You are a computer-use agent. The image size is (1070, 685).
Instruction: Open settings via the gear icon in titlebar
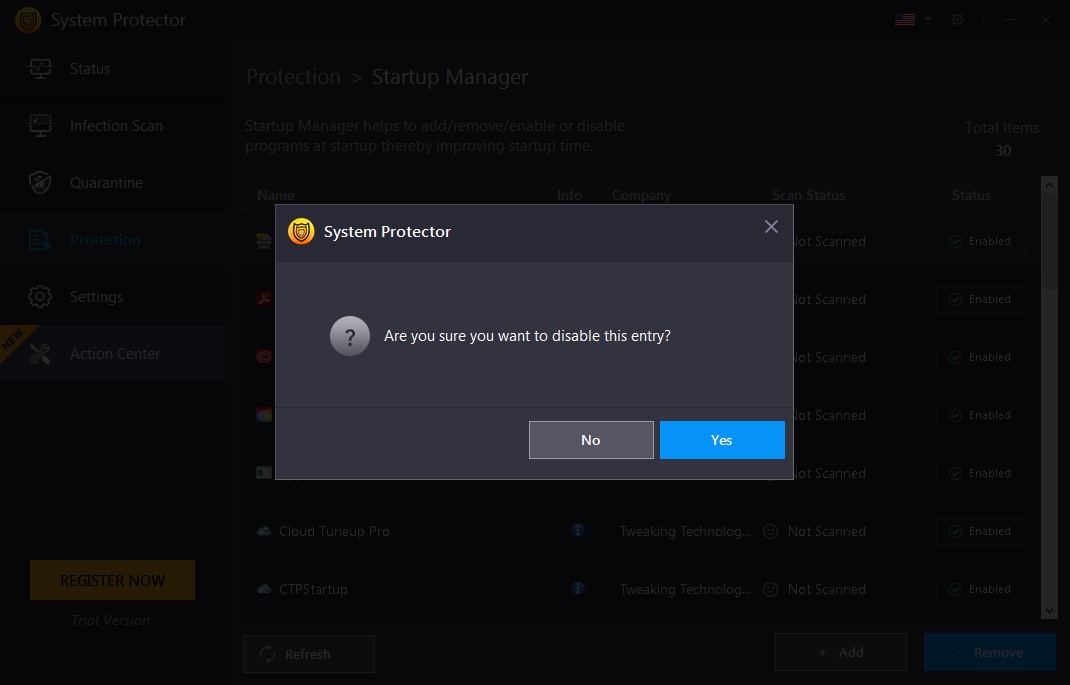(958, 19)
